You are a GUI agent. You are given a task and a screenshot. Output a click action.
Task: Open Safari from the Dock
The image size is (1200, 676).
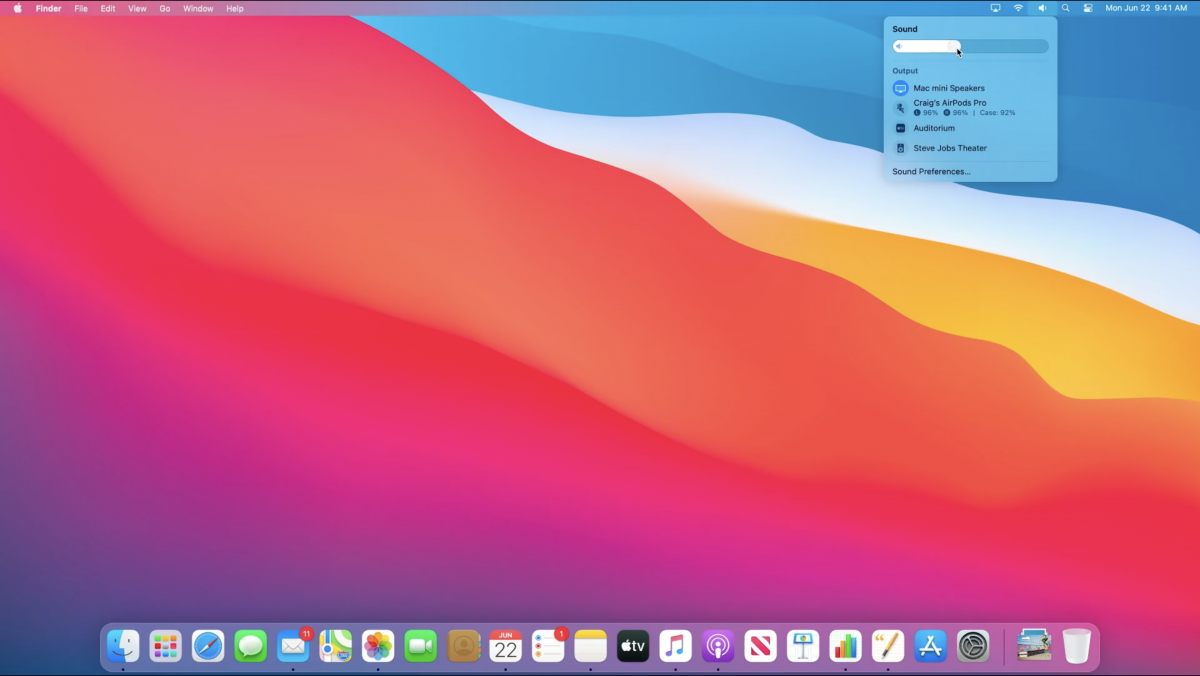click(x=207, y=646)
